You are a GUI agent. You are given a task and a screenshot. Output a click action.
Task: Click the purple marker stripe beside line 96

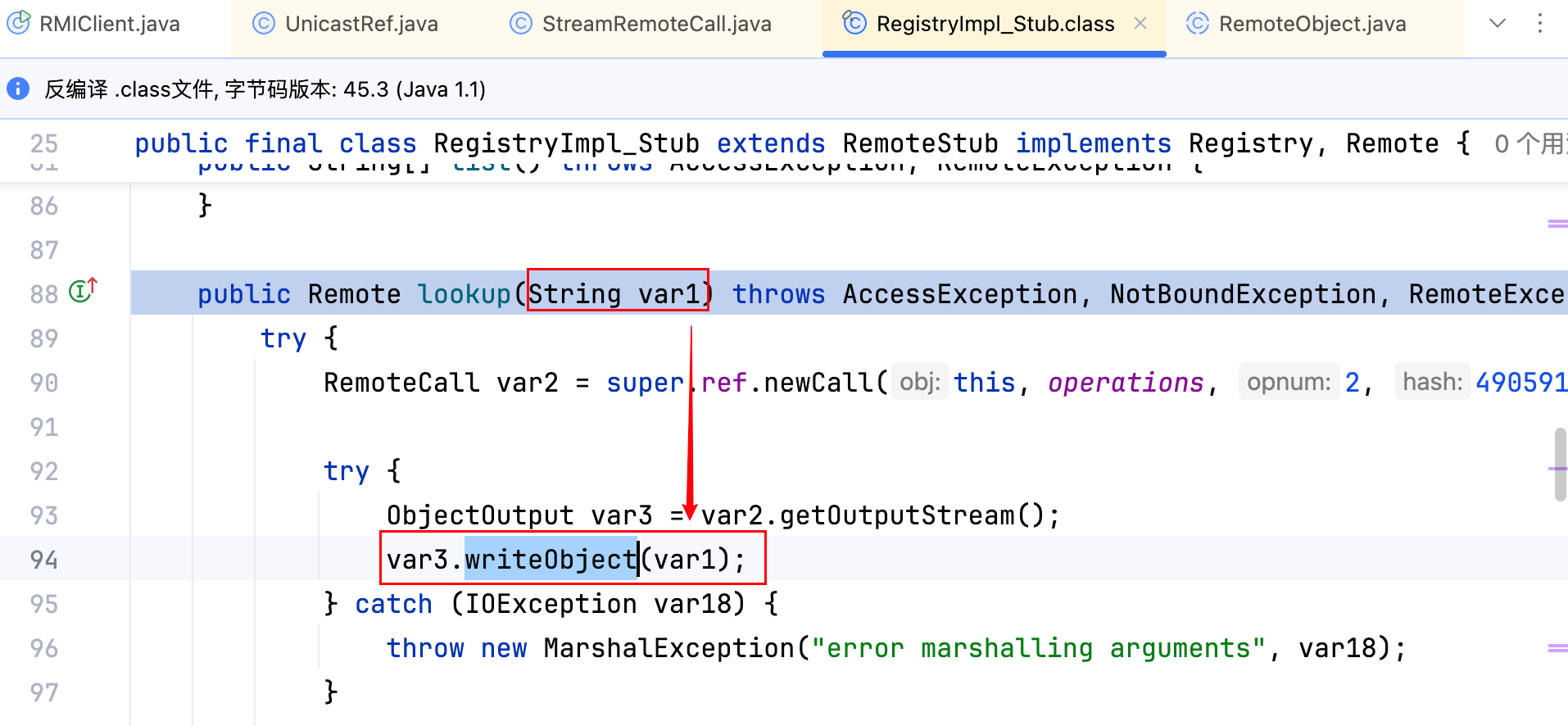(x=1557, y=648)
